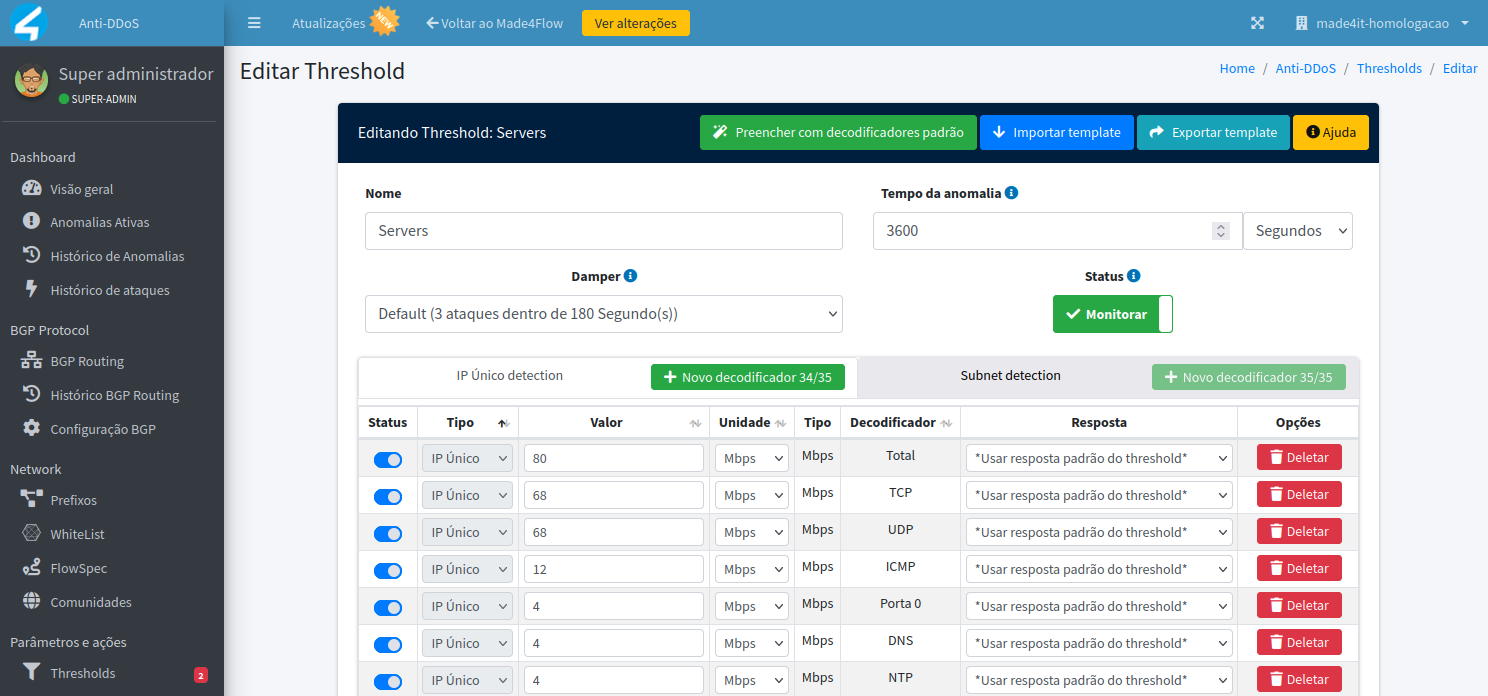Click the stepper arrows in Tempo da anomalia field
This screenshot has width=1488, height=696.
click(1220, 231)
